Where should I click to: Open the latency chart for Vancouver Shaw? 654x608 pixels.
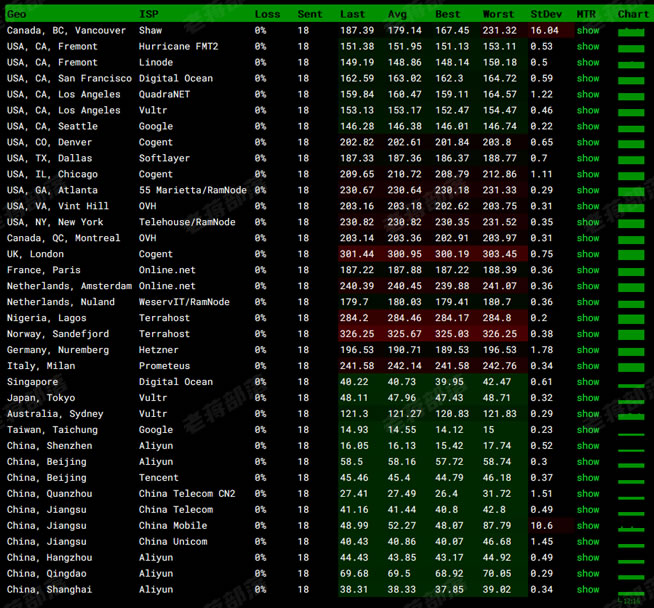coord(631,32)
